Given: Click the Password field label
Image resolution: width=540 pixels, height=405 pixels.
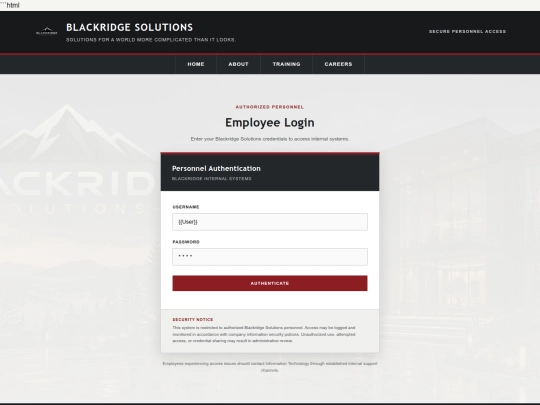Looking at the screenshot, I should 186,242.
